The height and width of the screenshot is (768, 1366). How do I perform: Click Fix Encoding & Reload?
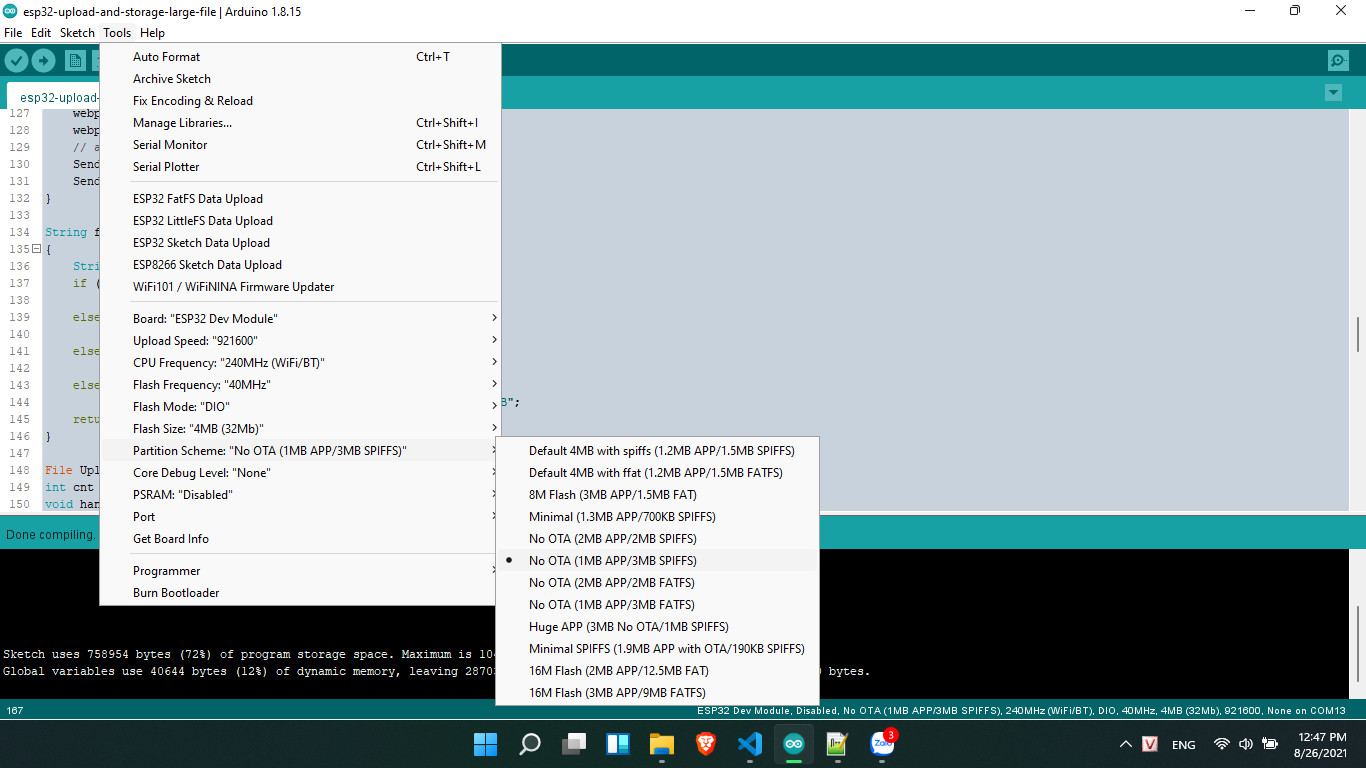[x=300, y=101]
